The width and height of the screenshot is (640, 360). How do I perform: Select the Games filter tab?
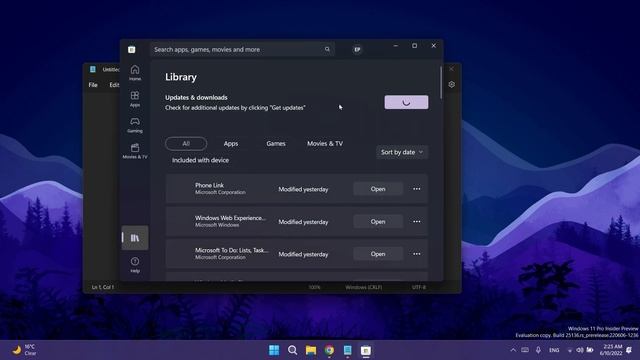[276, 144]
